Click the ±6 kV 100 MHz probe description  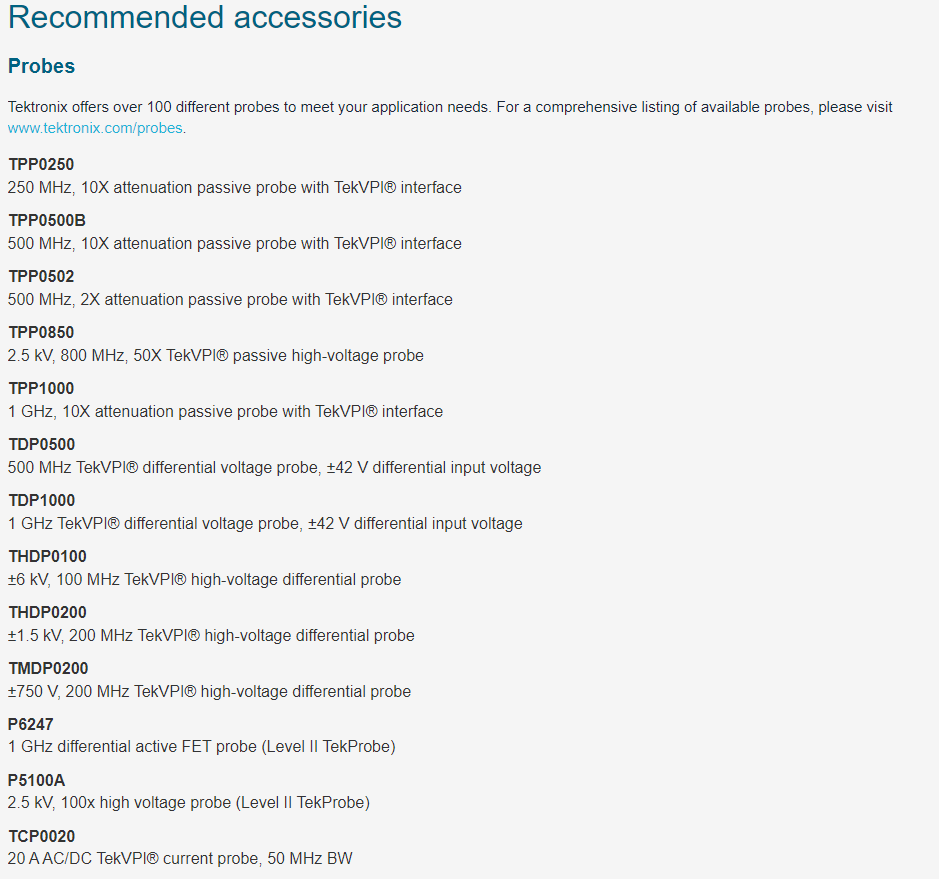(204, 580)
